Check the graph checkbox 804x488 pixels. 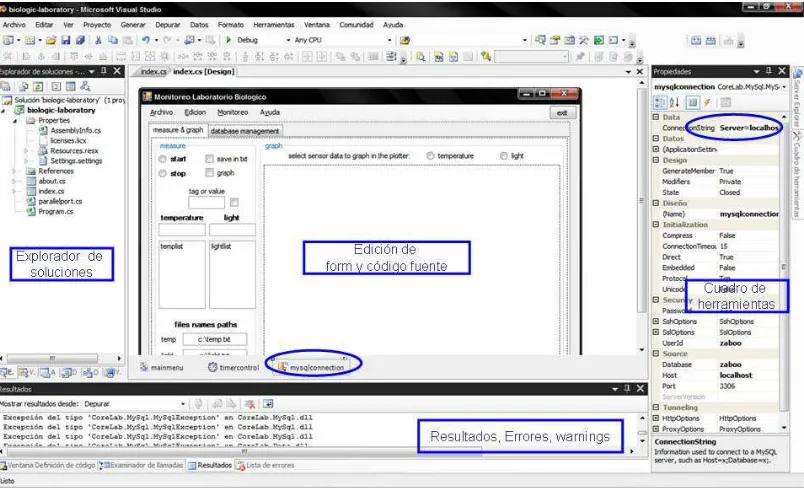tap(209, 173)
